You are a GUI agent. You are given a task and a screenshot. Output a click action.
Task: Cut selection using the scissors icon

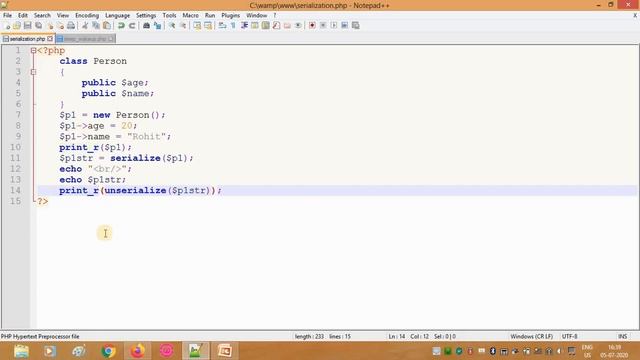(x=85, y=26)
